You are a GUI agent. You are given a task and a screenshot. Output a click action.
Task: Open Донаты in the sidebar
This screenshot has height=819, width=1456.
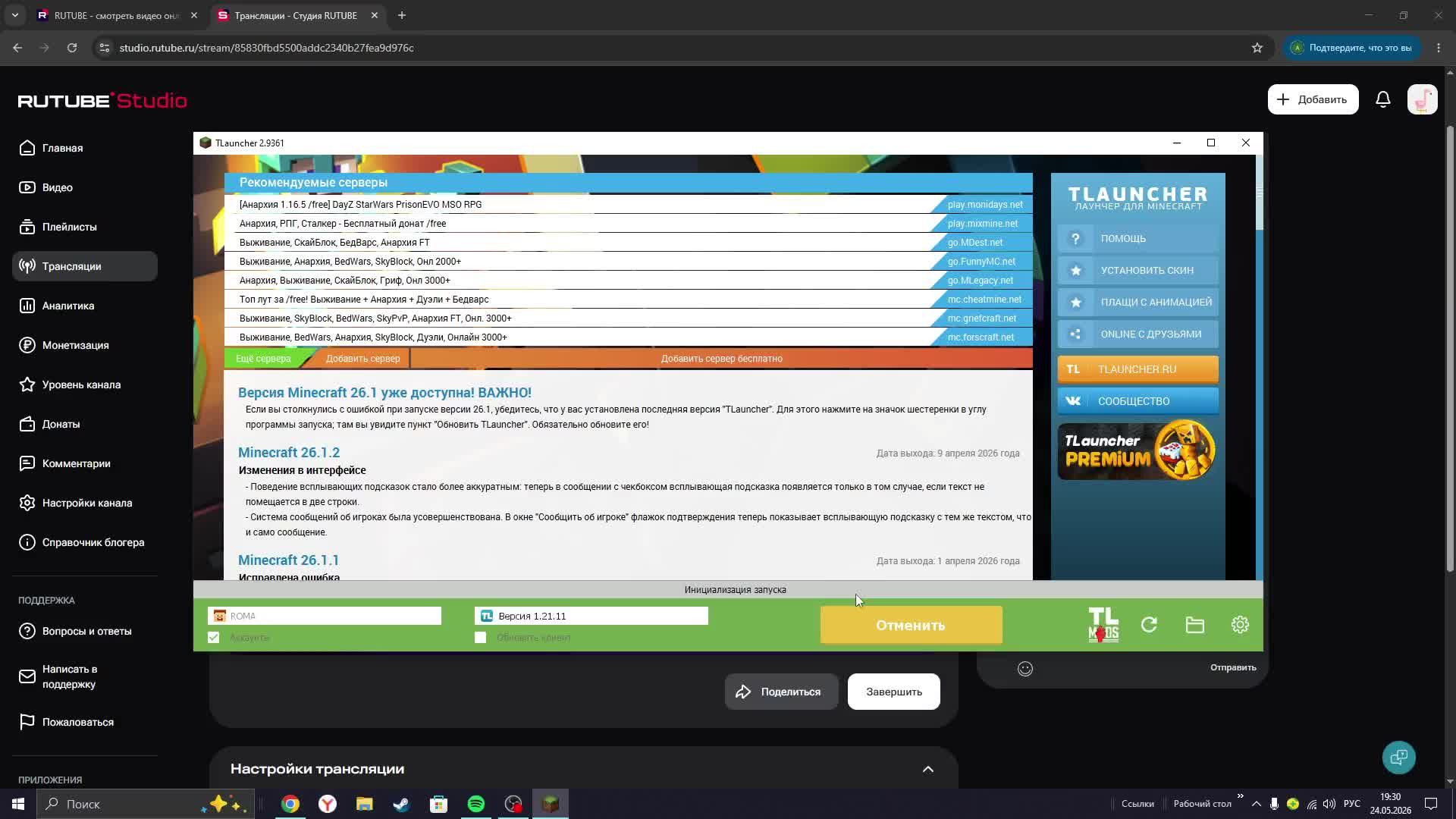tap(85, 424)
